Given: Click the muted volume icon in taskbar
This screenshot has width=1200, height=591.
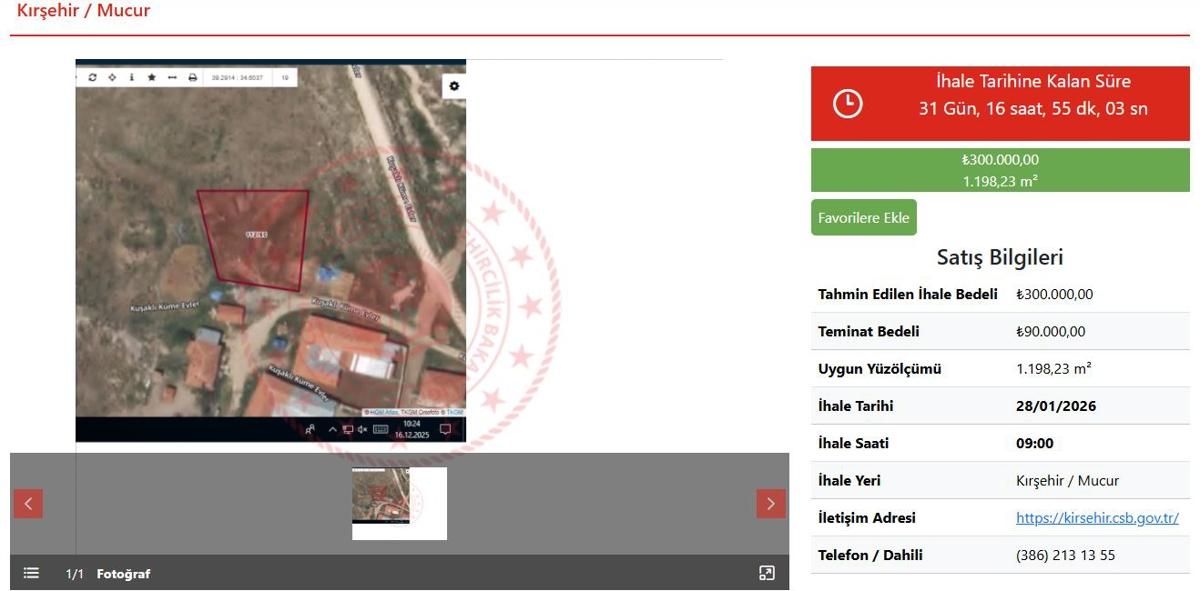Looking at the screenshot, I should (x=362, y=429).
